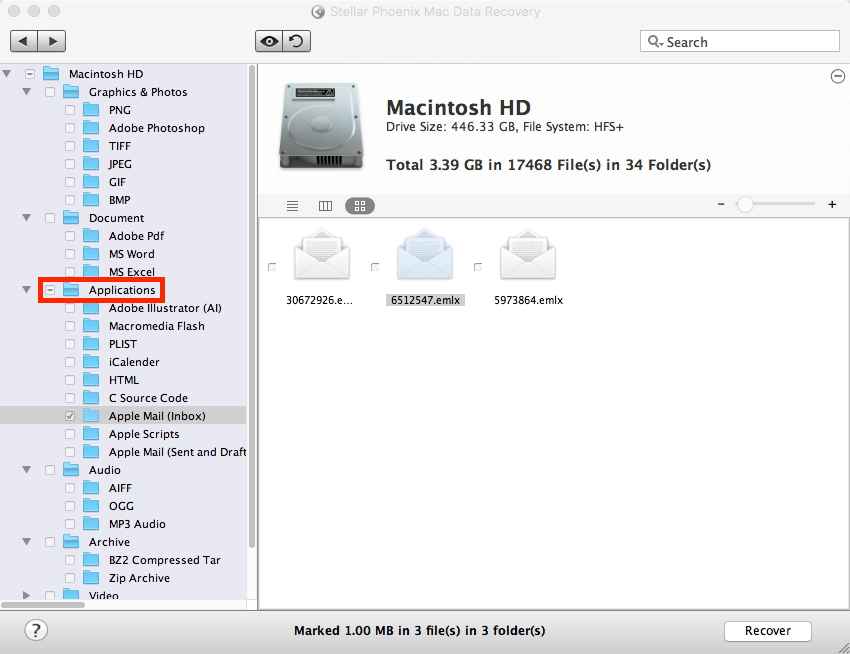
Task: Check the JPEG folder checkbox
Action: pyautogui.click(x=70, y=164)
